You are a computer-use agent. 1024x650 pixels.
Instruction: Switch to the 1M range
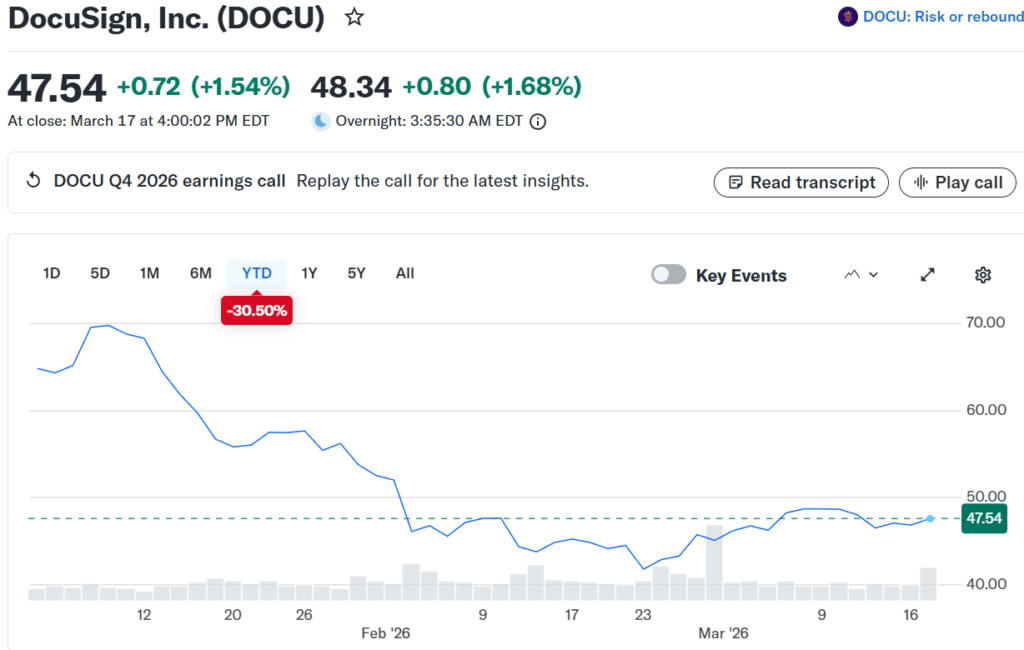coord(150,273)
